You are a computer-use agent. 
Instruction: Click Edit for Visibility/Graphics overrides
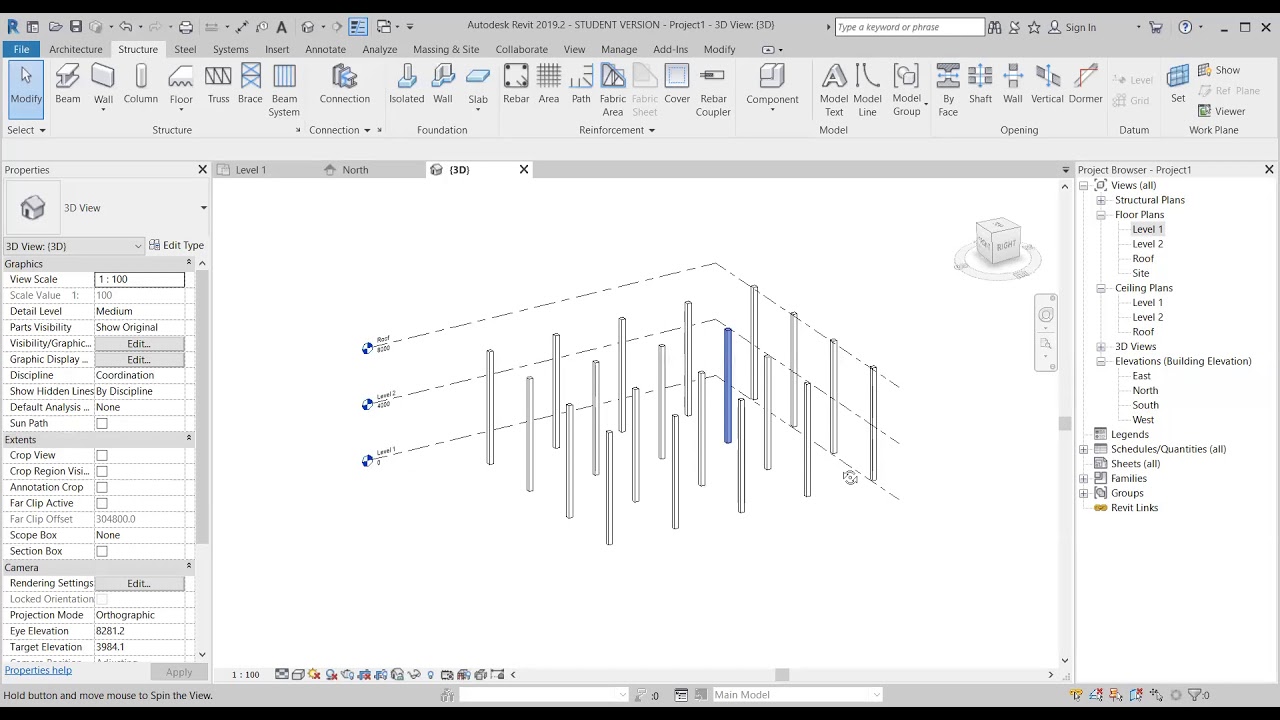point(139,343)
